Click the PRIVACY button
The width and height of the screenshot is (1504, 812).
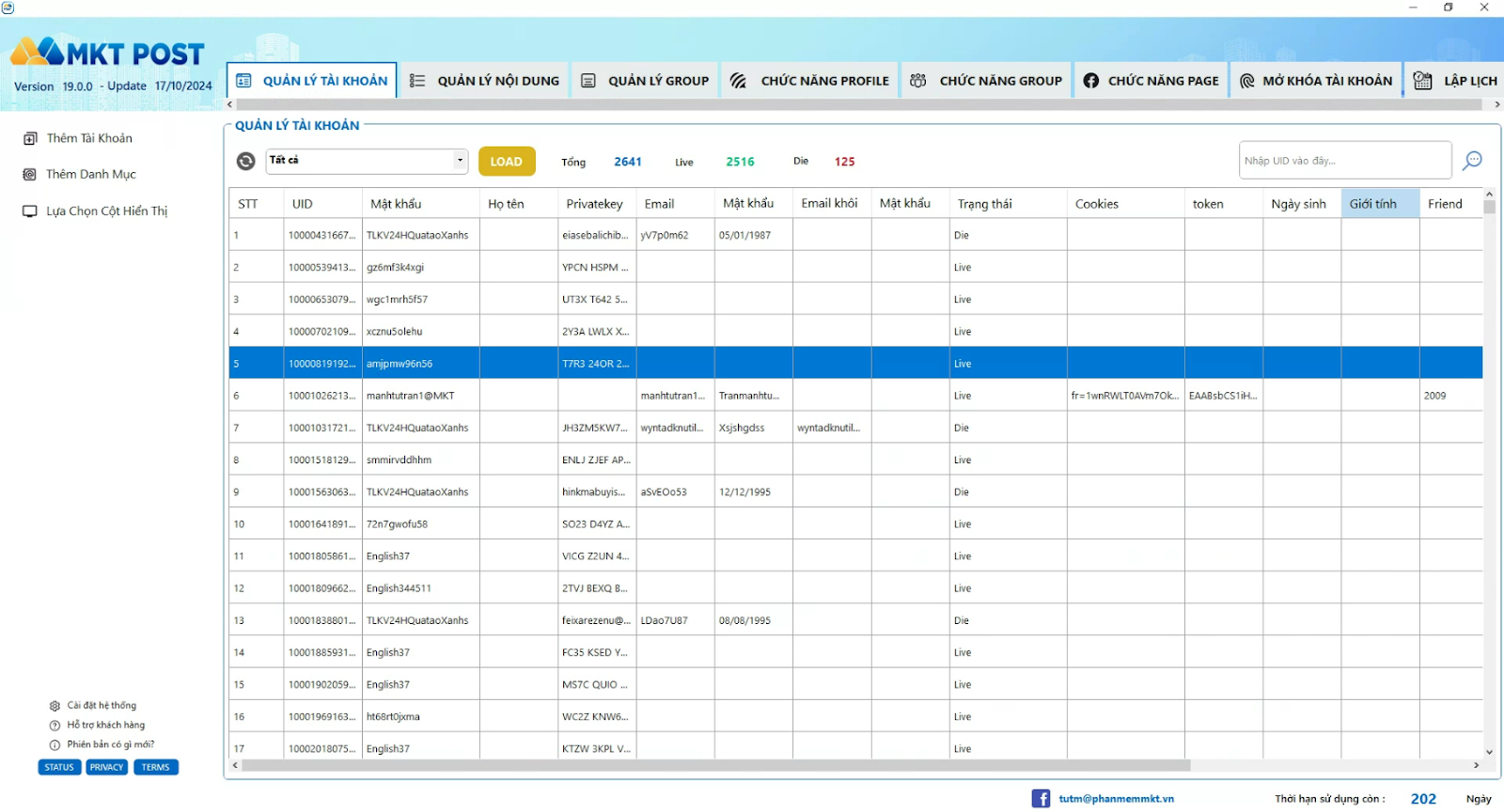coord(106,768)
